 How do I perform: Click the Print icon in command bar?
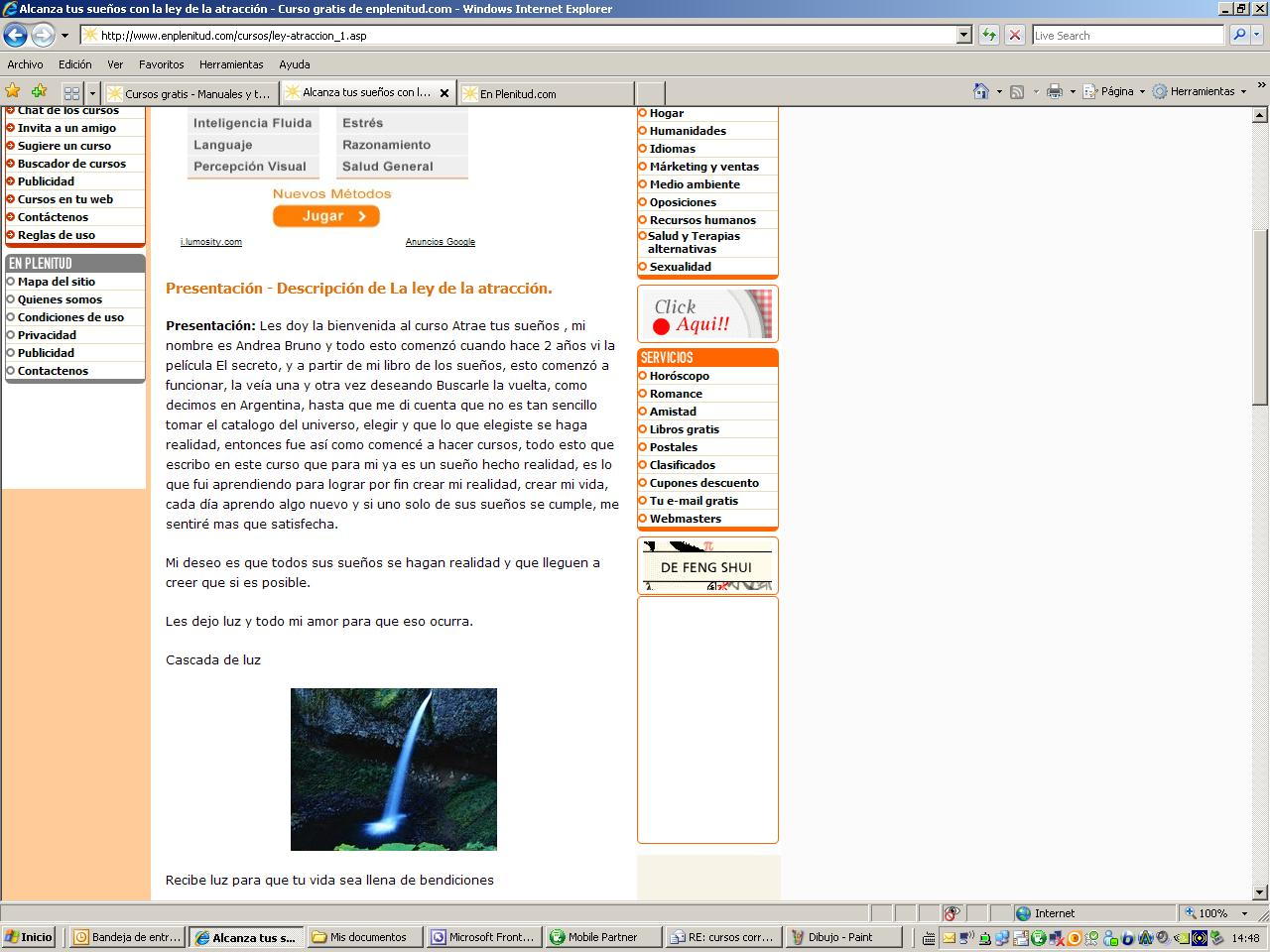point(1054,91)
